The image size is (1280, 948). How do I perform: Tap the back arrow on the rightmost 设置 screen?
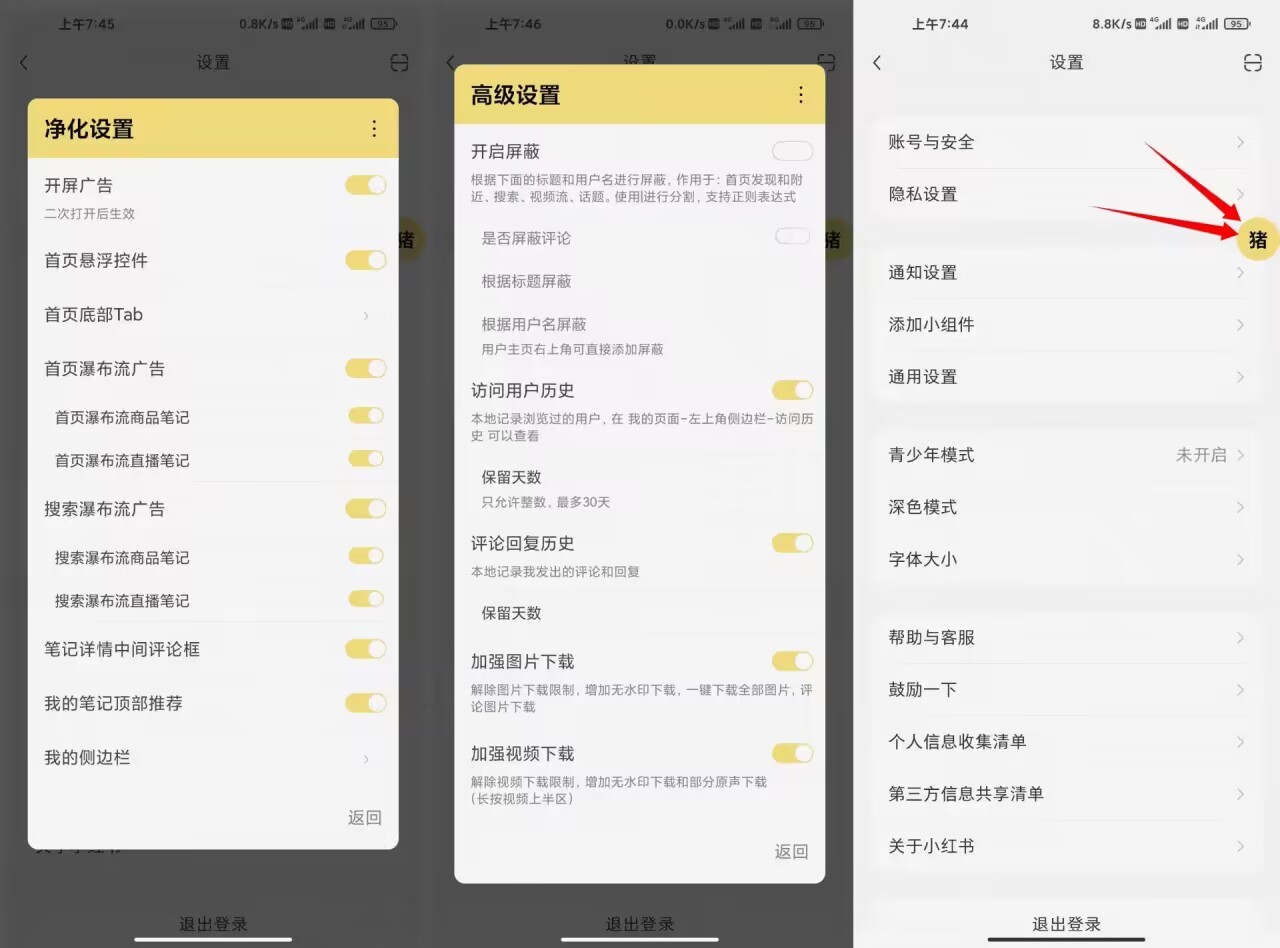coord(877,62)
